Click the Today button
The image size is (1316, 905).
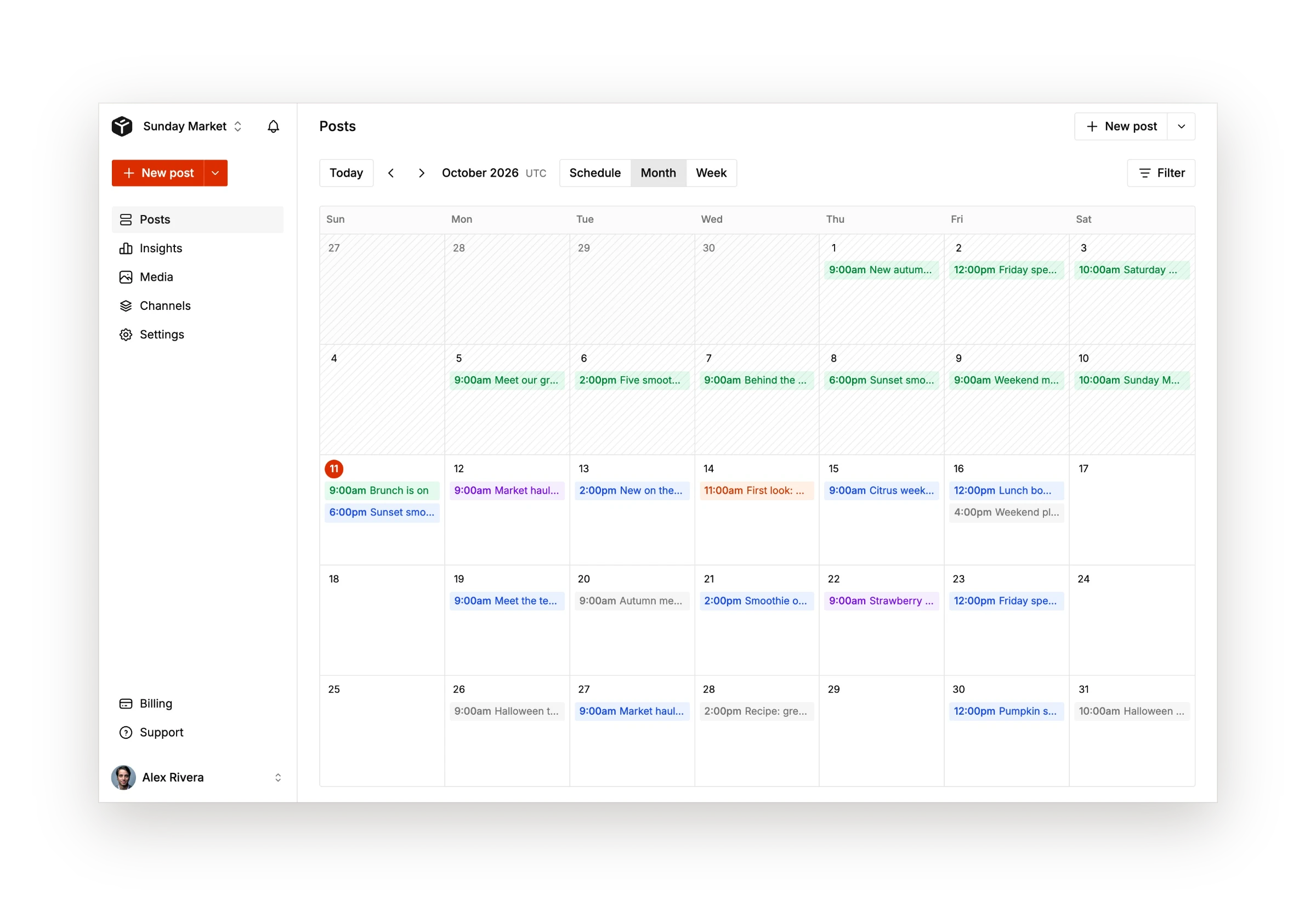click(347, 173)
